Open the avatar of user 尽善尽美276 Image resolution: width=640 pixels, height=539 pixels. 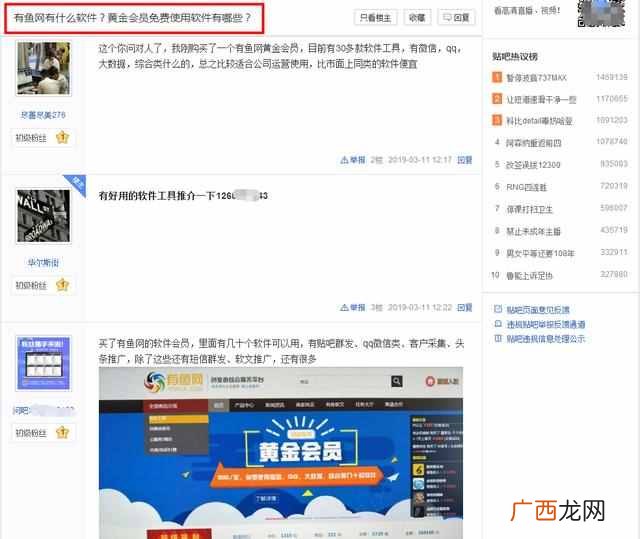(44, 68)
